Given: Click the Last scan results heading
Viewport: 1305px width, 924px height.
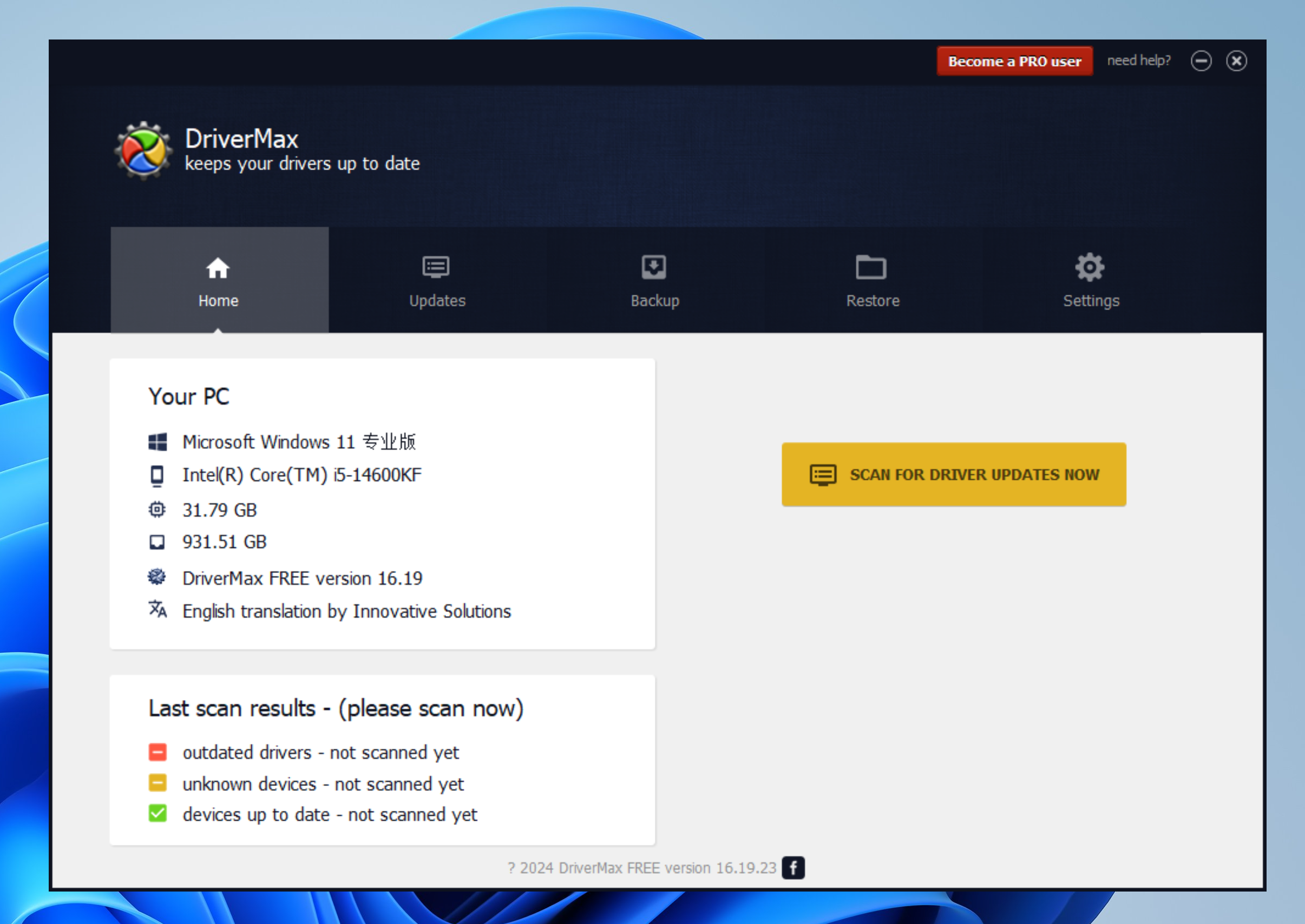Looking at the screenshot, I should coord(336,708).
